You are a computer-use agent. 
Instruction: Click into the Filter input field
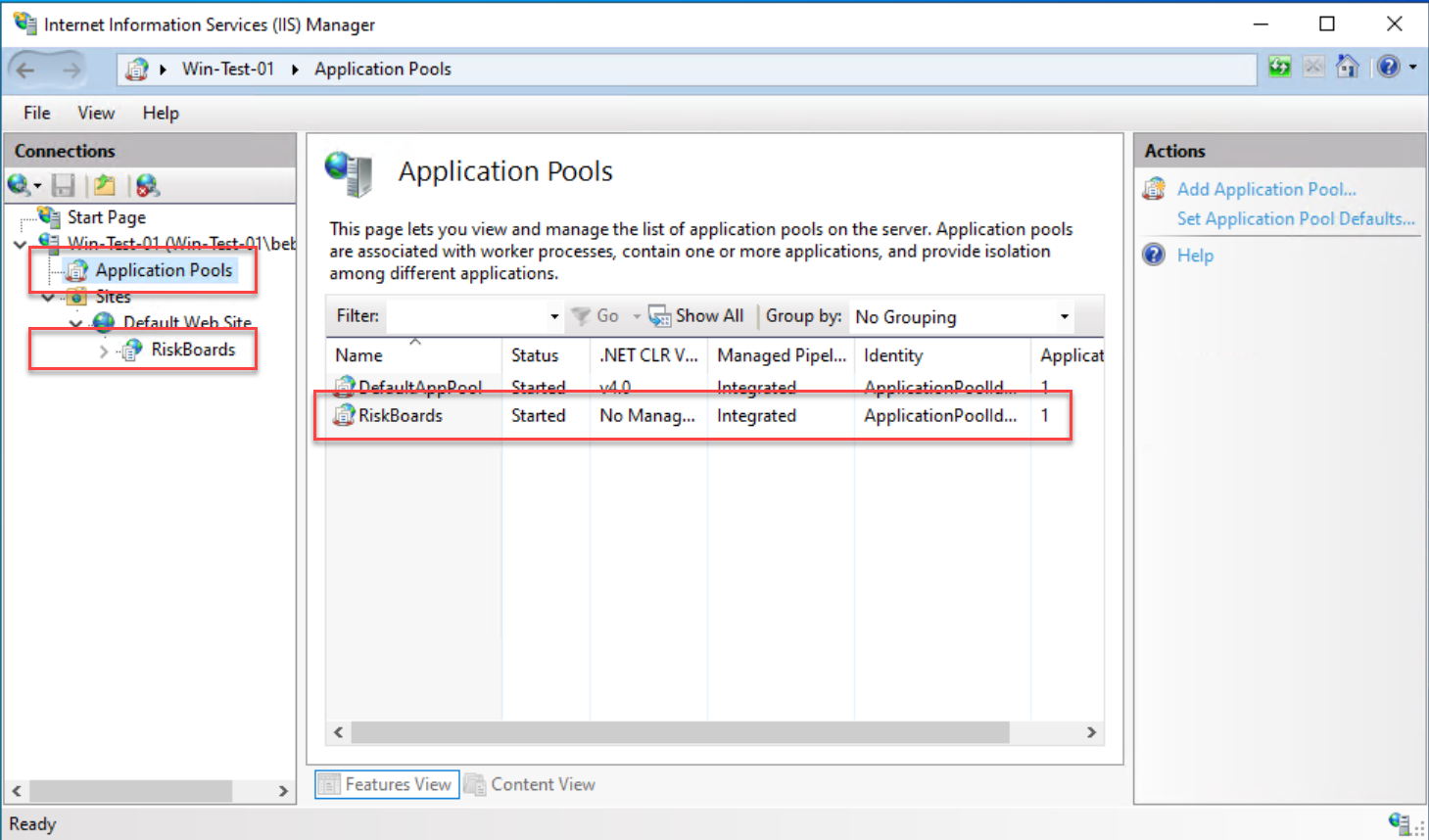tap(466, 316)
